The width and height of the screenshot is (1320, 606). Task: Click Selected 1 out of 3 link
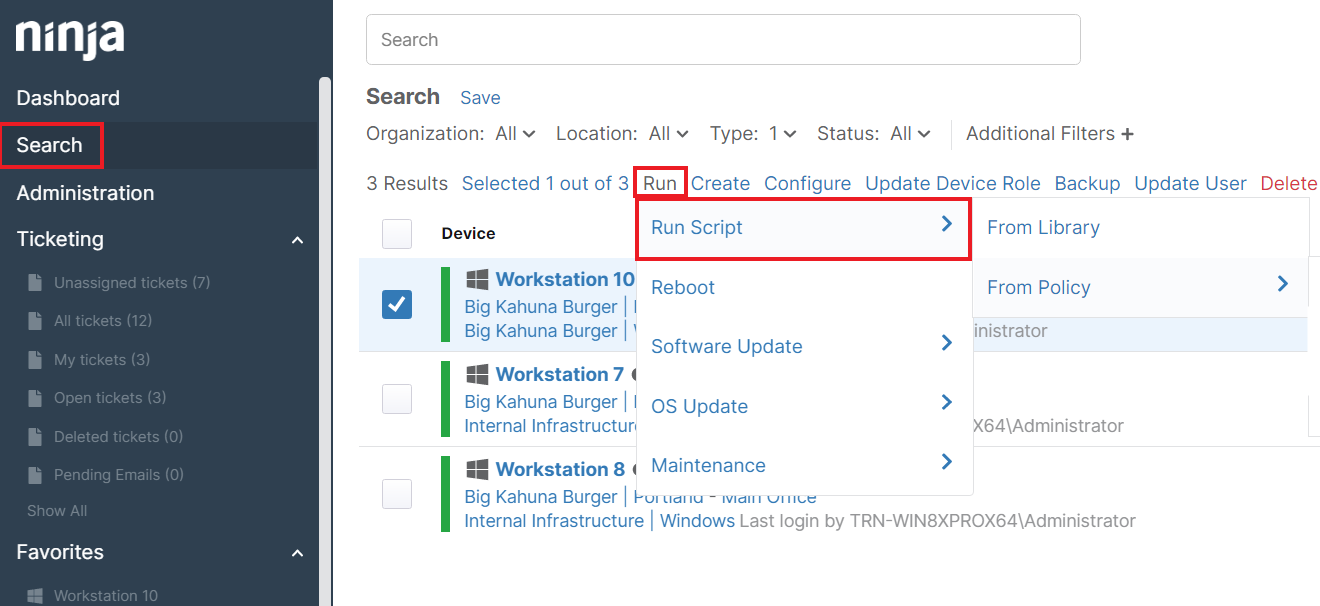545,183
